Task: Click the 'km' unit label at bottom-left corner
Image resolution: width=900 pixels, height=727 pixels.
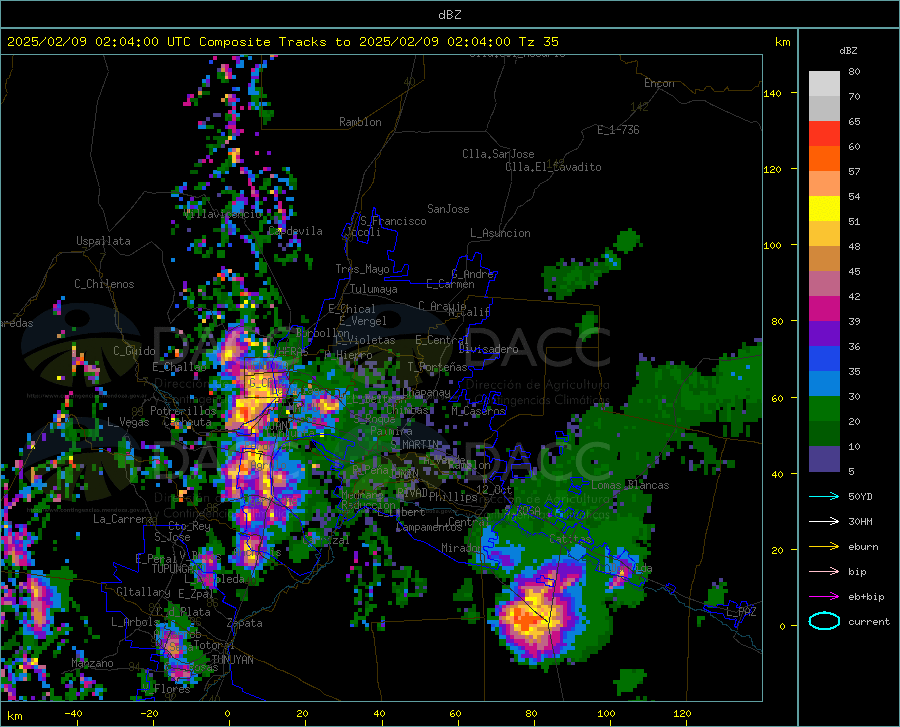Action: pos(14,716)
